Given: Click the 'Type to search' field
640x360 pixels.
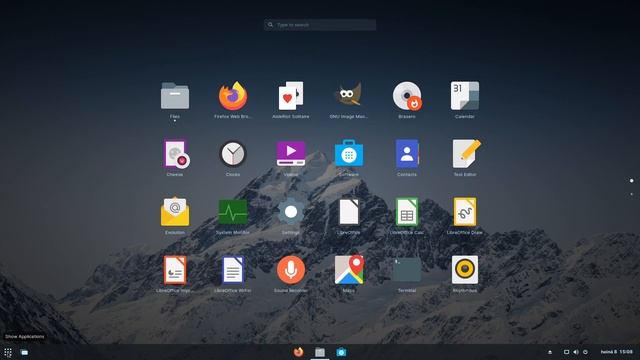Looking at the screenshot, I should 320,25.
